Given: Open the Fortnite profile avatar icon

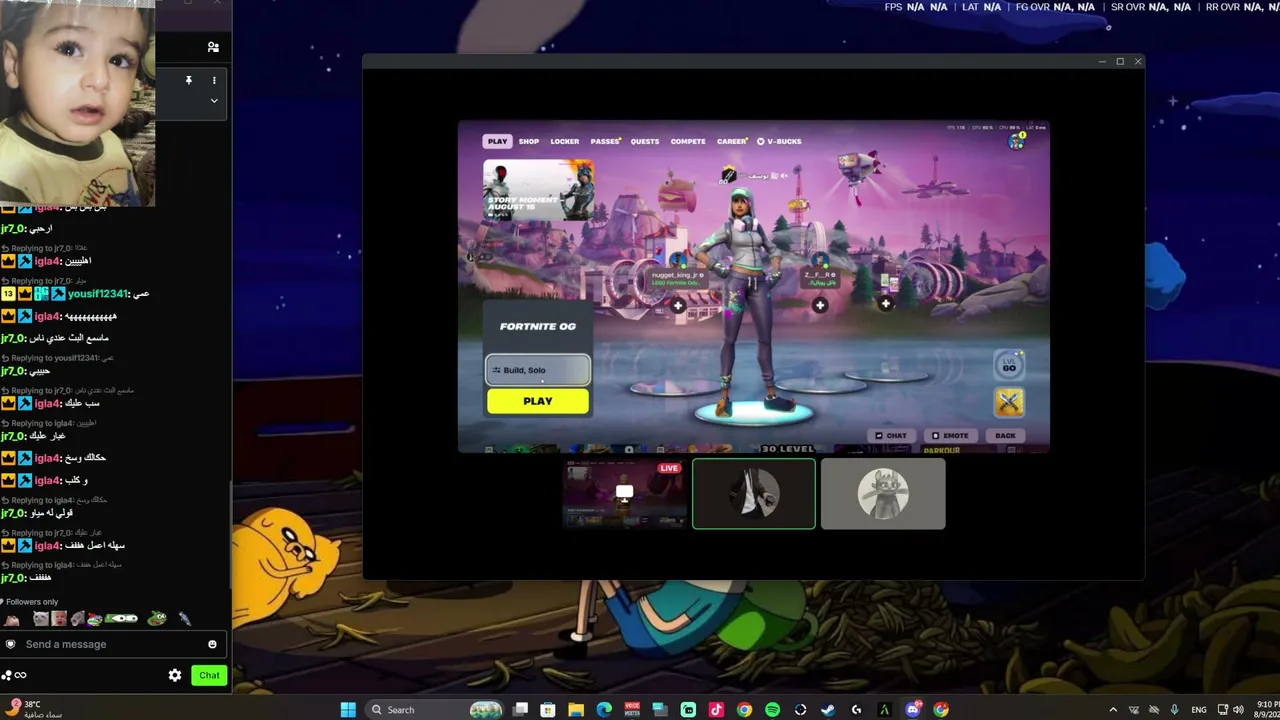Looking at the screenshot, I should [1016, 142].
